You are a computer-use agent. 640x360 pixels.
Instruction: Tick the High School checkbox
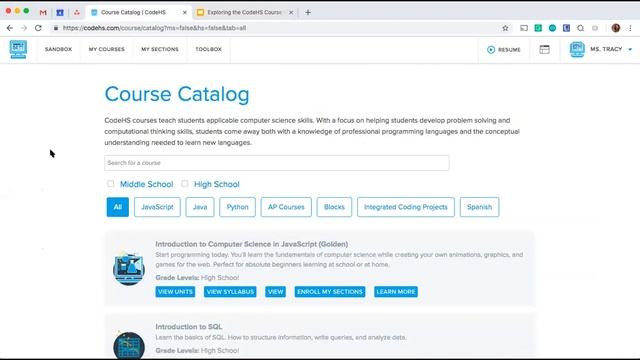(184, 184)
